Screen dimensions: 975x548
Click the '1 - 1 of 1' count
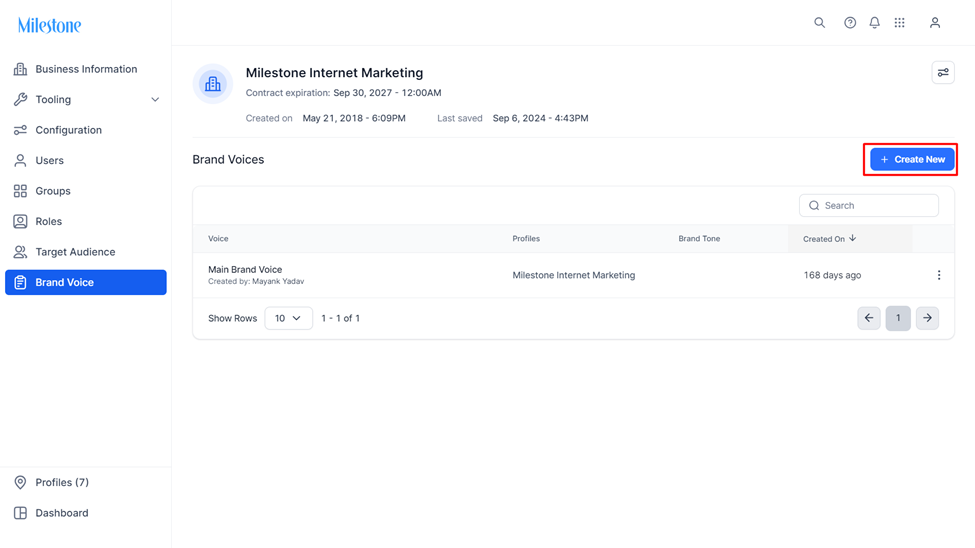340,318
